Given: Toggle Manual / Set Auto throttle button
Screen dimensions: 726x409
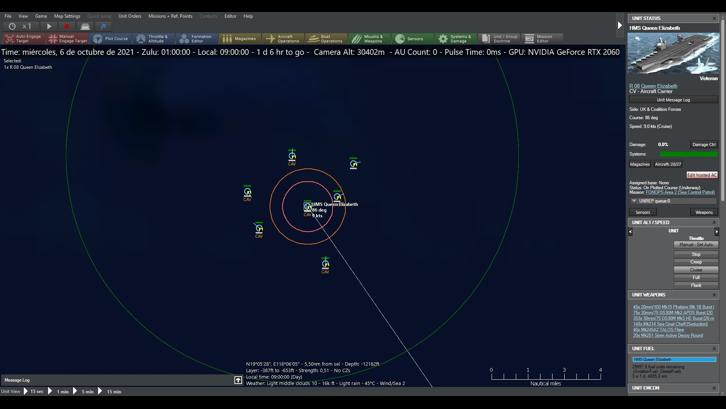Looking at the screenshot, I should point(696,244).
